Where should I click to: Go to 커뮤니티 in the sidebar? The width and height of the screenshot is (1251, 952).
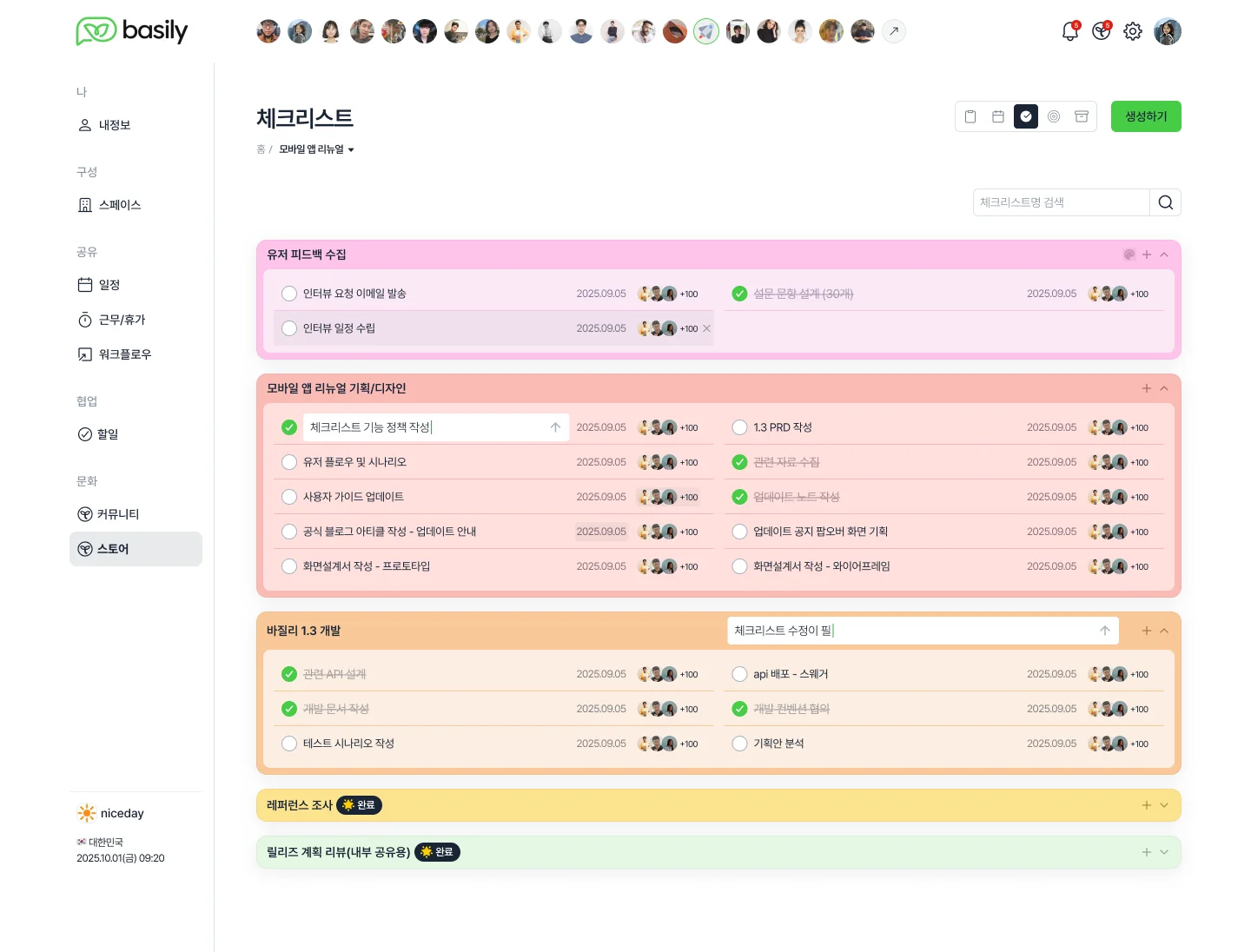pyautogui.click(x=117, y=514)
